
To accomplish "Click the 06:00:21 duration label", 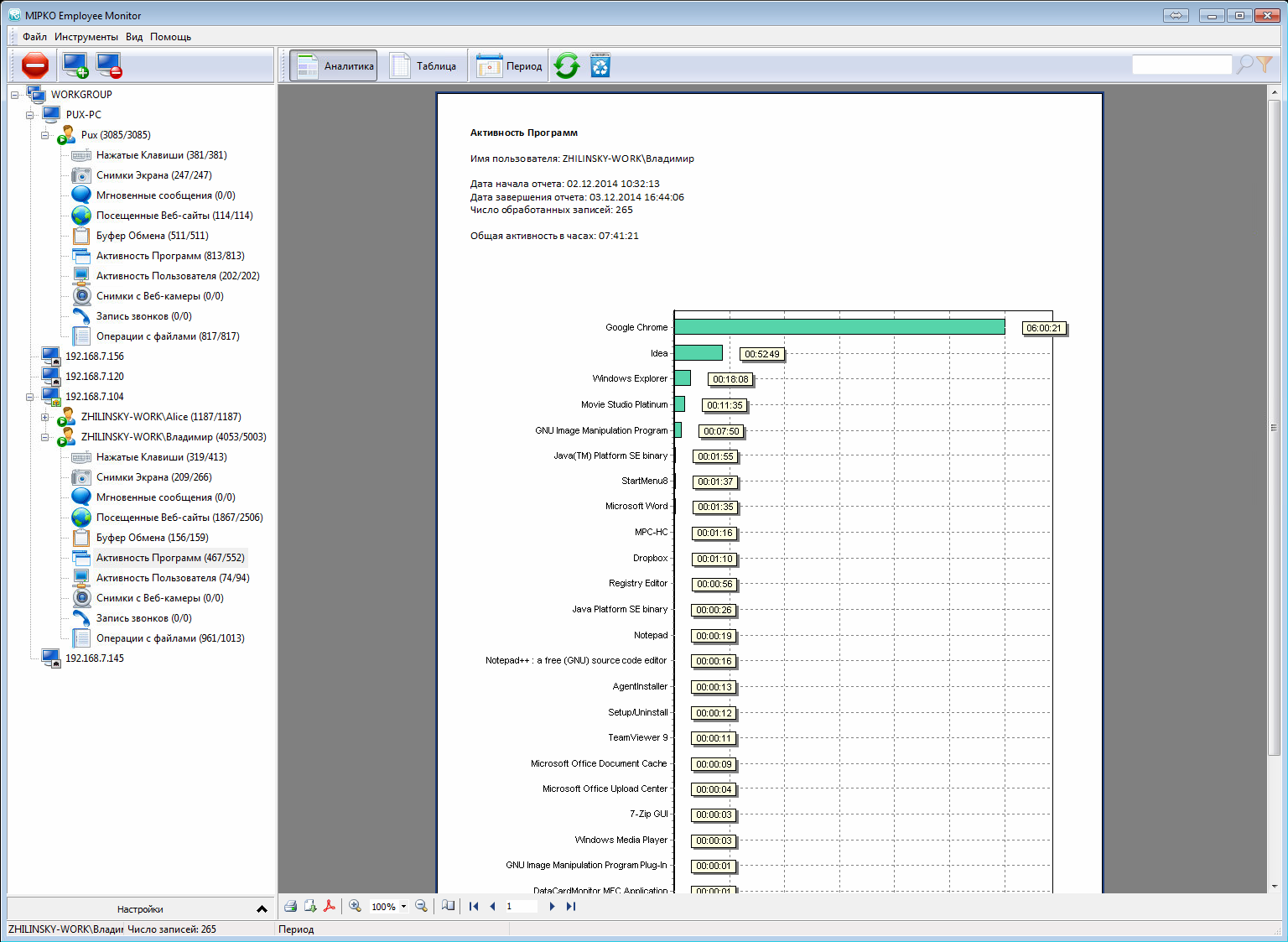I will [x=1044, y=328].
